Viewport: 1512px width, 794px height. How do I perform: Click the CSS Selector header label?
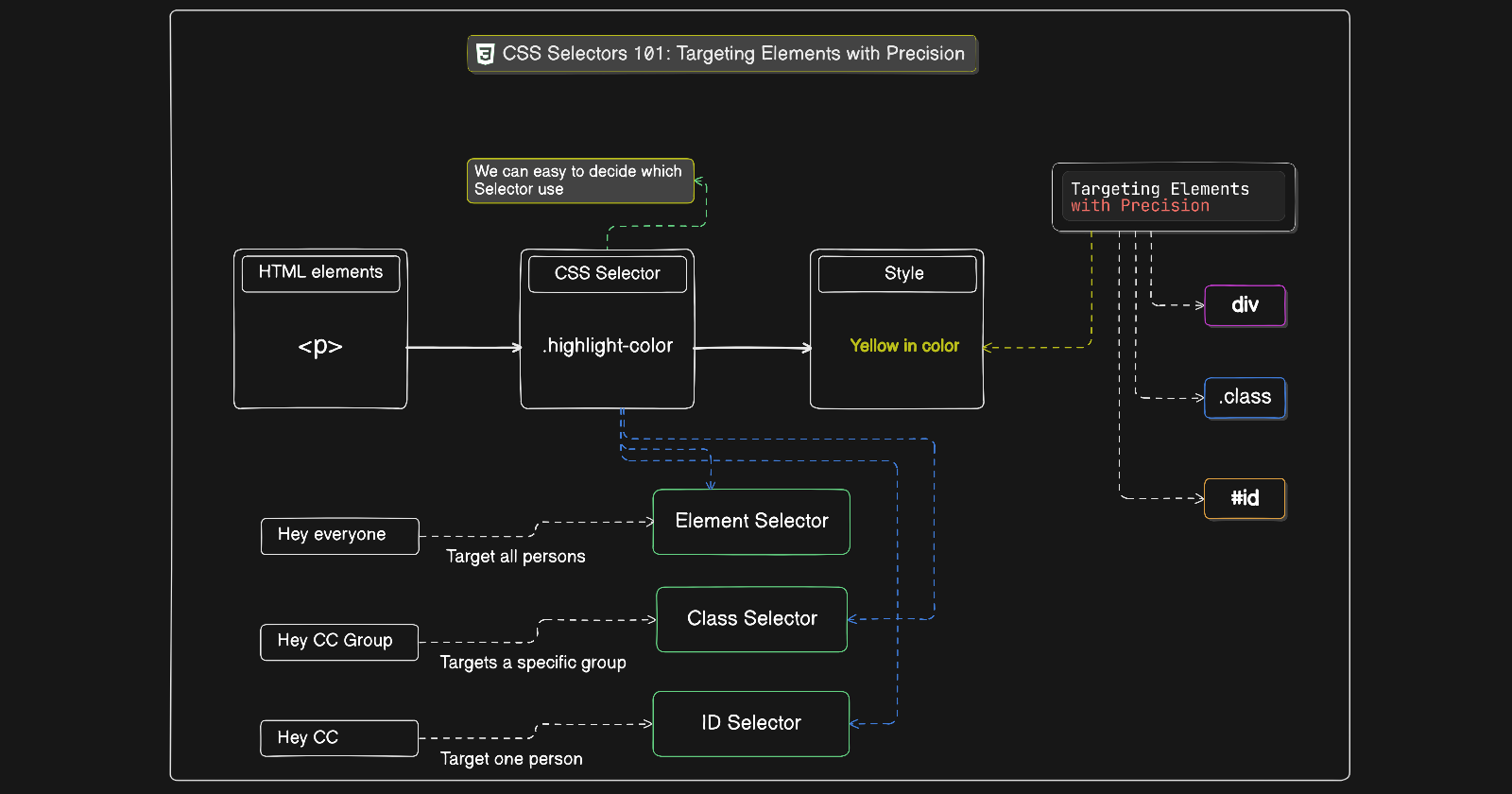click(608, 274)
